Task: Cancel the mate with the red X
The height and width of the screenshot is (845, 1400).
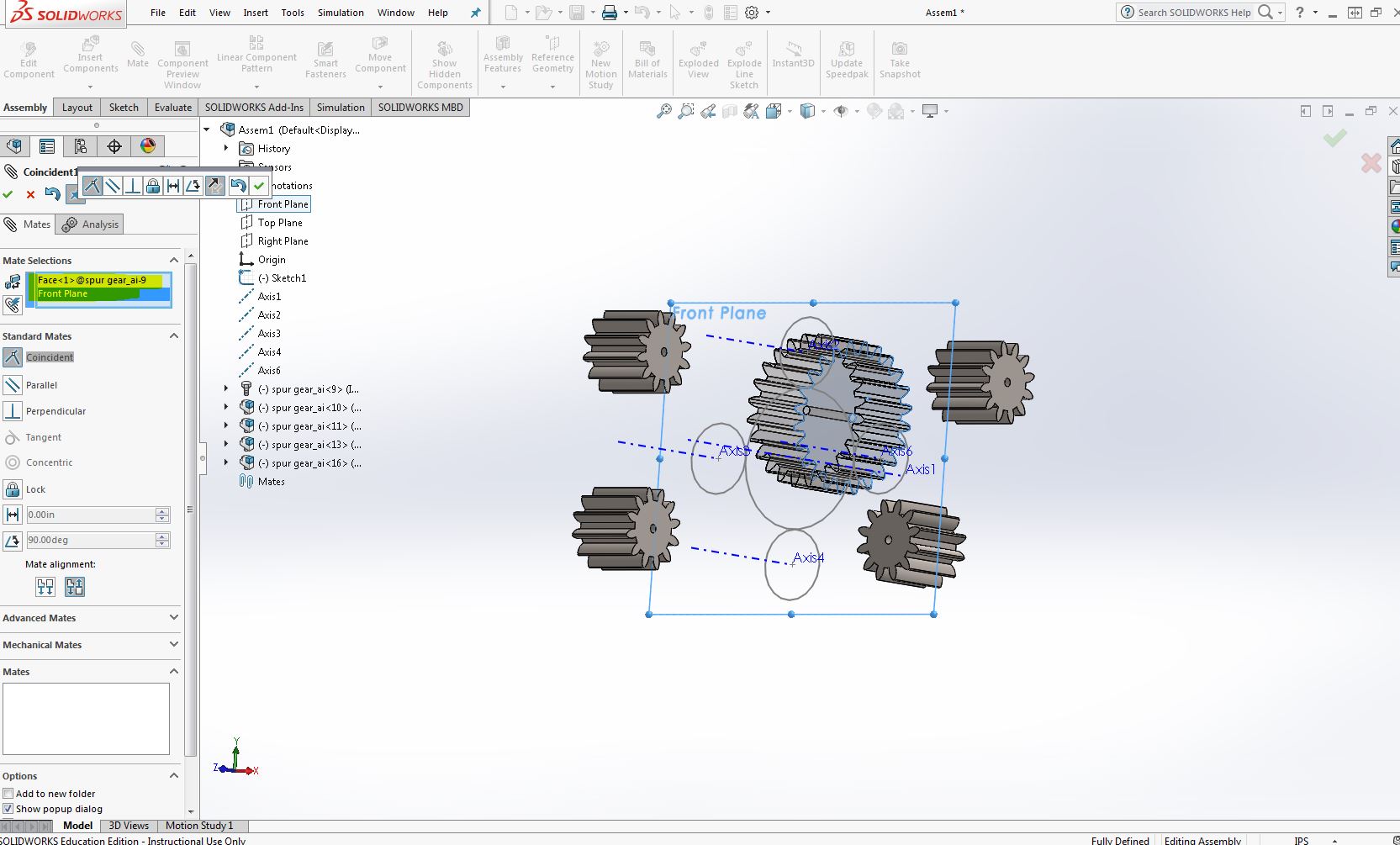Action: click(30, 194)
